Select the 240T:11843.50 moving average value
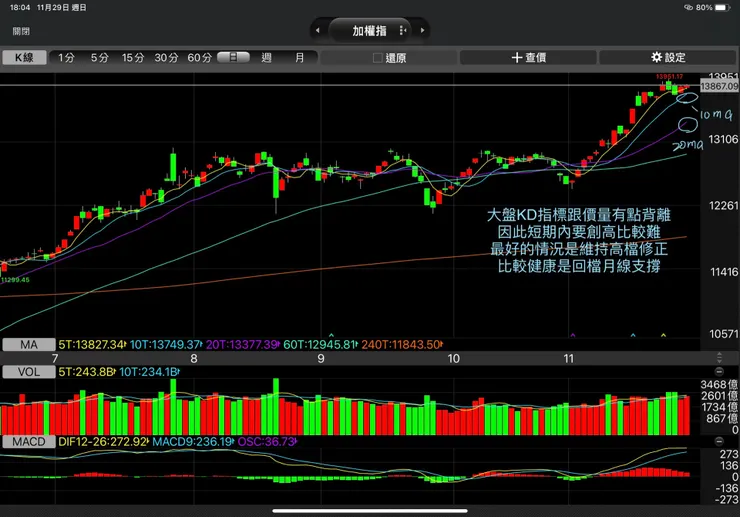The height and width of the screenshot is (517, 740). 402,345
